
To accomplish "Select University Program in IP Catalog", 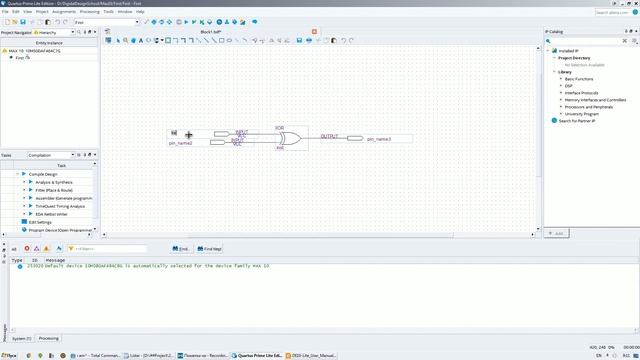I will (x=582, y=114).
